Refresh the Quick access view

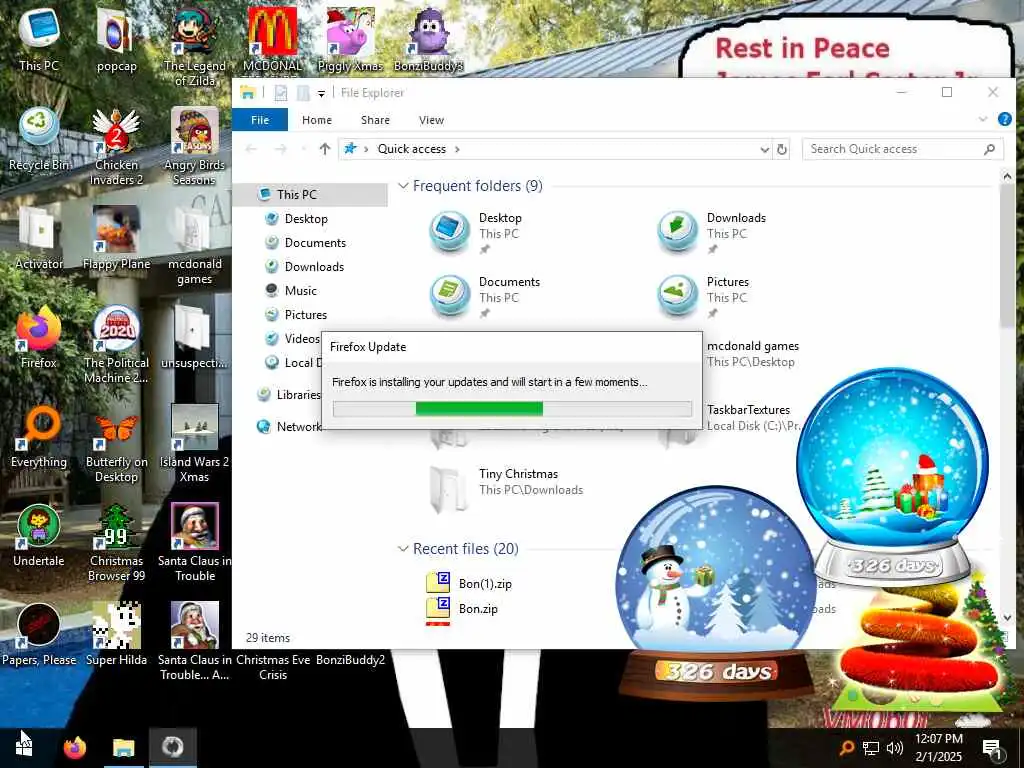tap(782, 150)
